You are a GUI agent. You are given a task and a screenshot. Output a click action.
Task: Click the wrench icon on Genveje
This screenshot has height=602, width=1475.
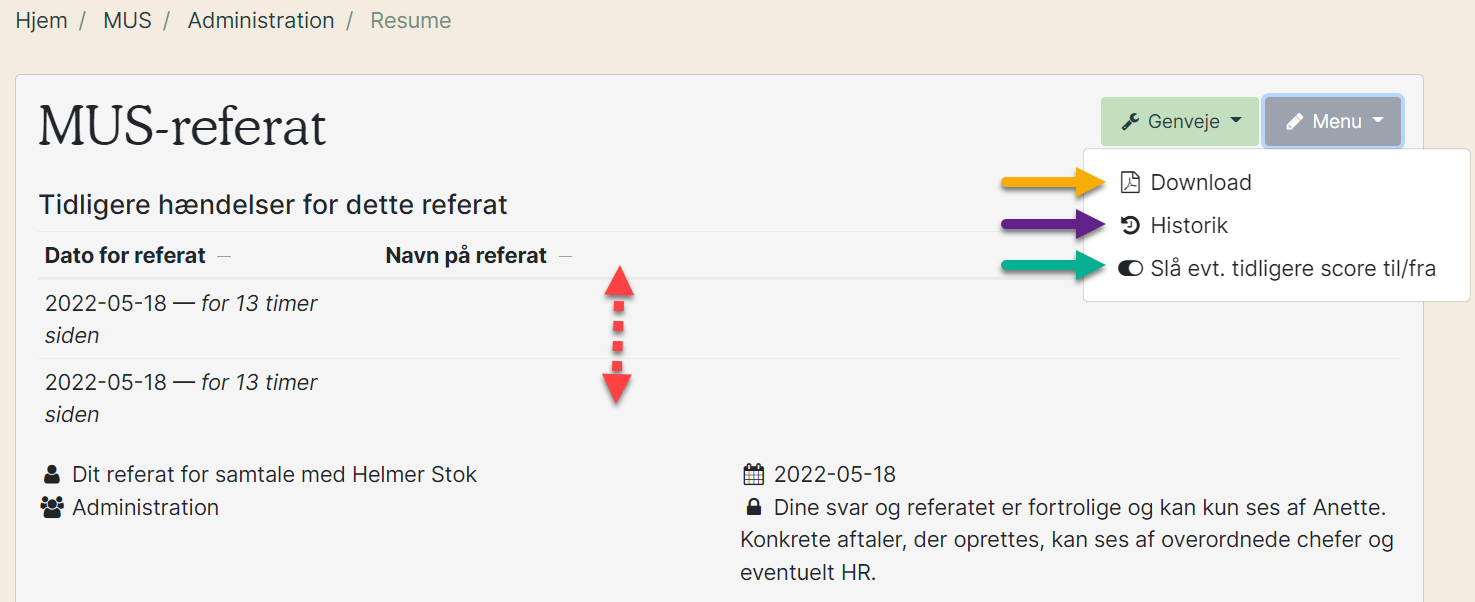tap(1130, 121)
